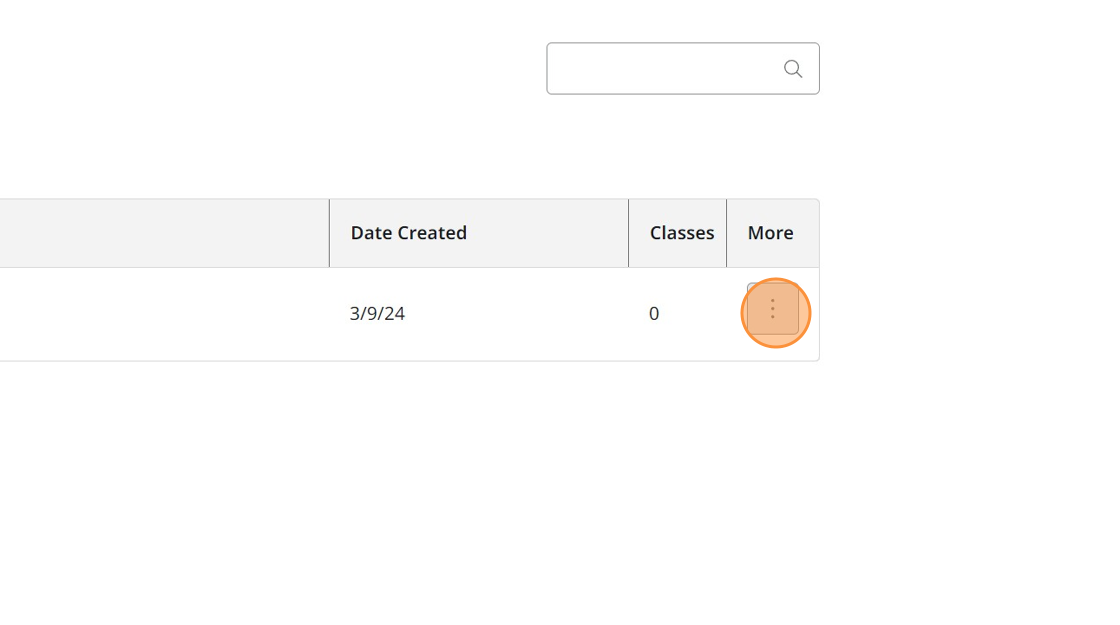Click the "More" header label text
This screenshot has height=625, width=1120.
click(x=771, y=233)
